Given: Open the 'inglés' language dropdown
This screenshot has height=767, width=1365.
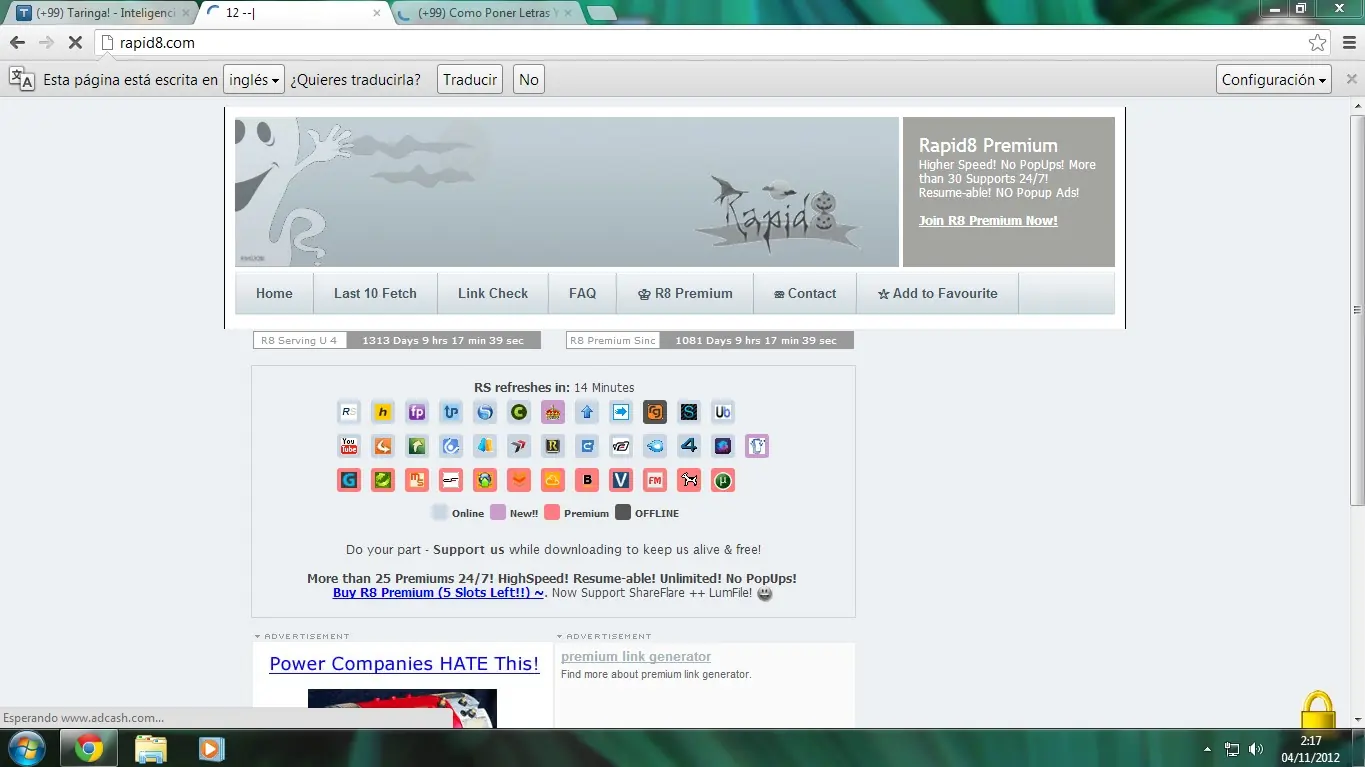Looking at the screenshot, I should [x=254, y=80].
